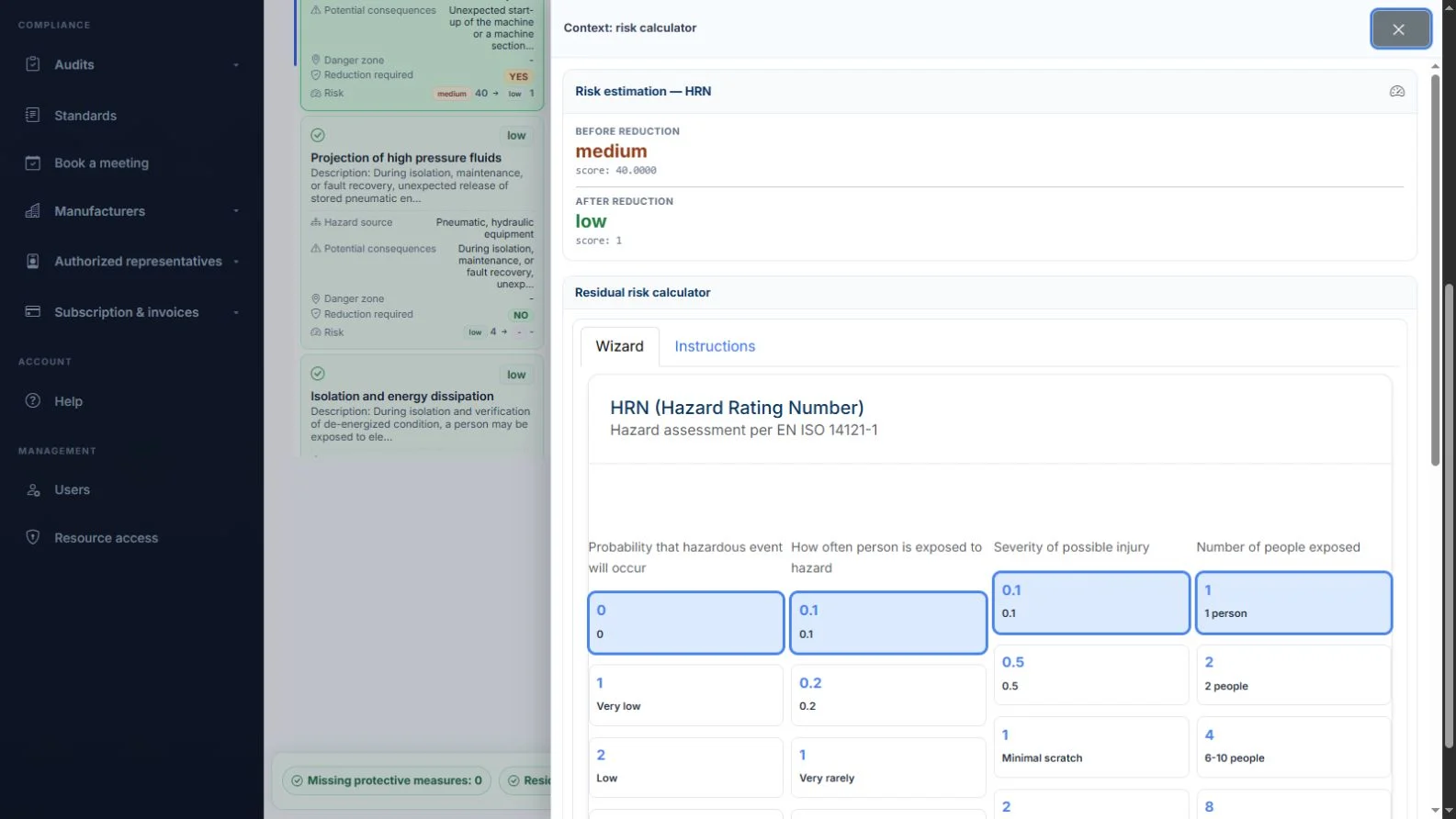Click the Potential consequences warning icon in Projection card
This screenshot has width=1456, height=819.
[316, 249]
